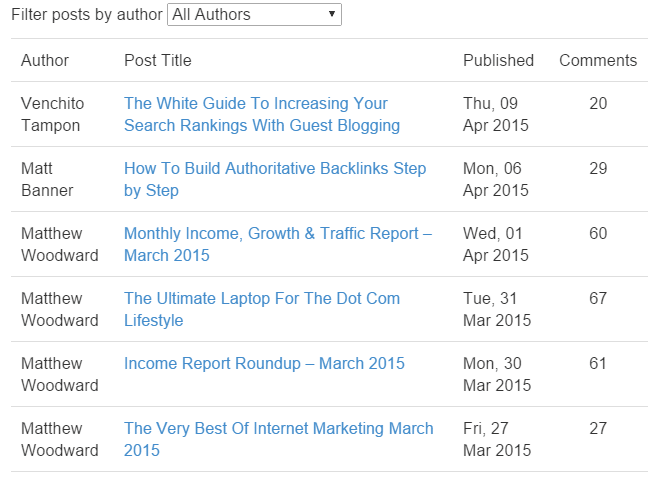The width and height of the screenshot is (663, 483).
Task: Click the Fri, 27 Mar 2015 date
Action: [497, 439]
